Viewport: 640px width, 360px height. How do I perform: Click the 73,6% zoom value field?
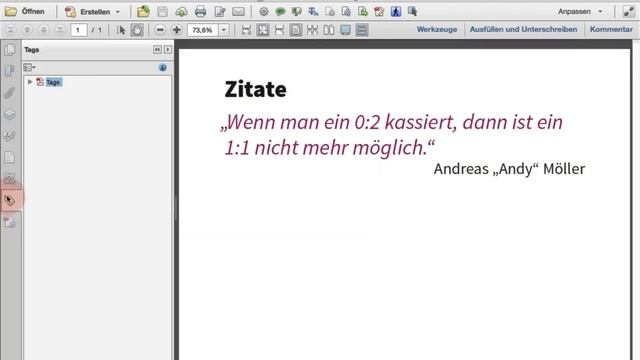203,30
